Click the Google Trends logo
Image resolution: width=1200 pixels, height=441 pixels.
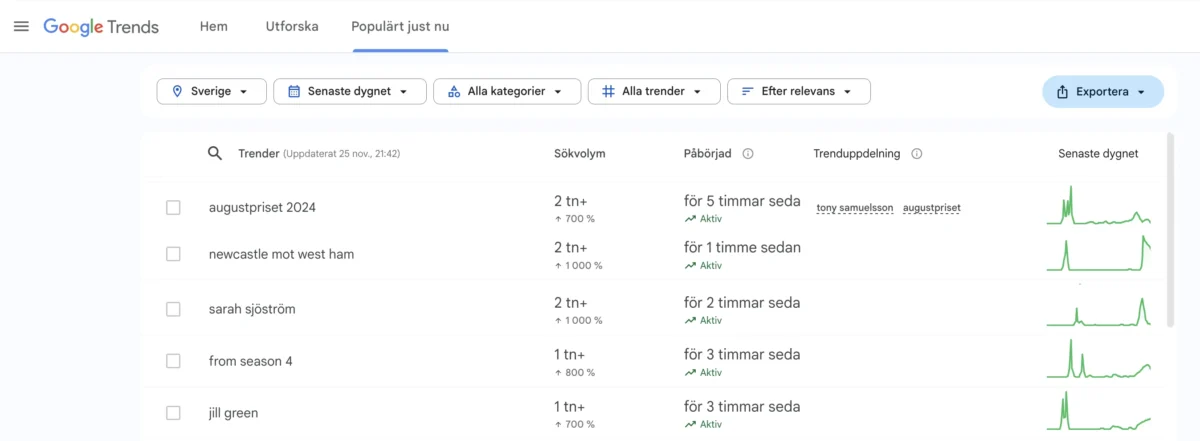click(x=101, y=27)
